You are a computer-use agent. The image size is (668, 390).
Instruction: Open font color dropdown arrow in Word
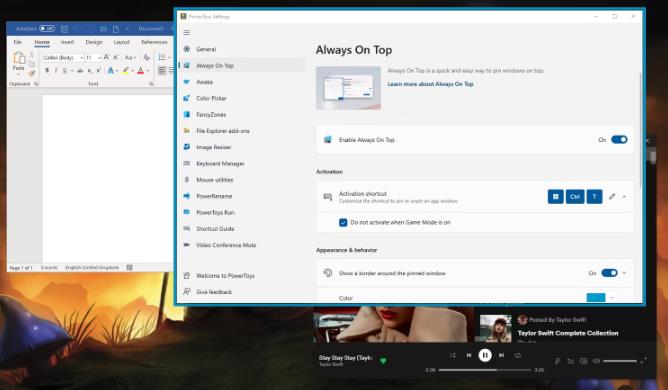pyautogui.click(x=148, y=71)
